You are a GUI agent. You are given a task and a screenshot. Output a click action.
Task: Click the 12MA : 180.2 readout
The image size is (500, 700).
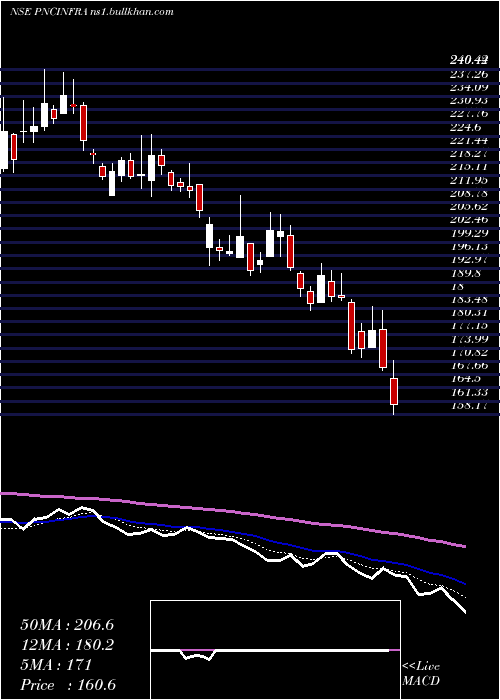coord(67,645)
